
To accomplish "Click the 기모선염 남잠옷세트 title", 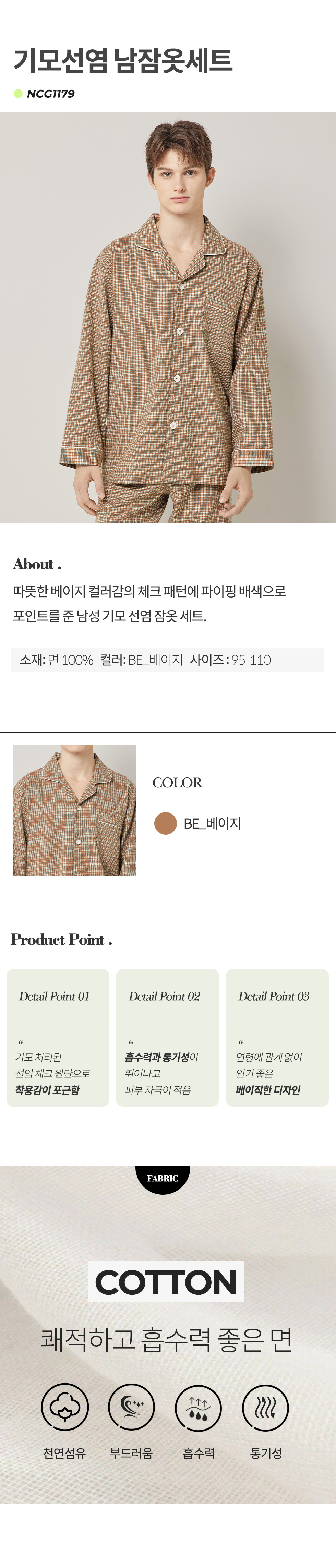I will tap(123, 61).
